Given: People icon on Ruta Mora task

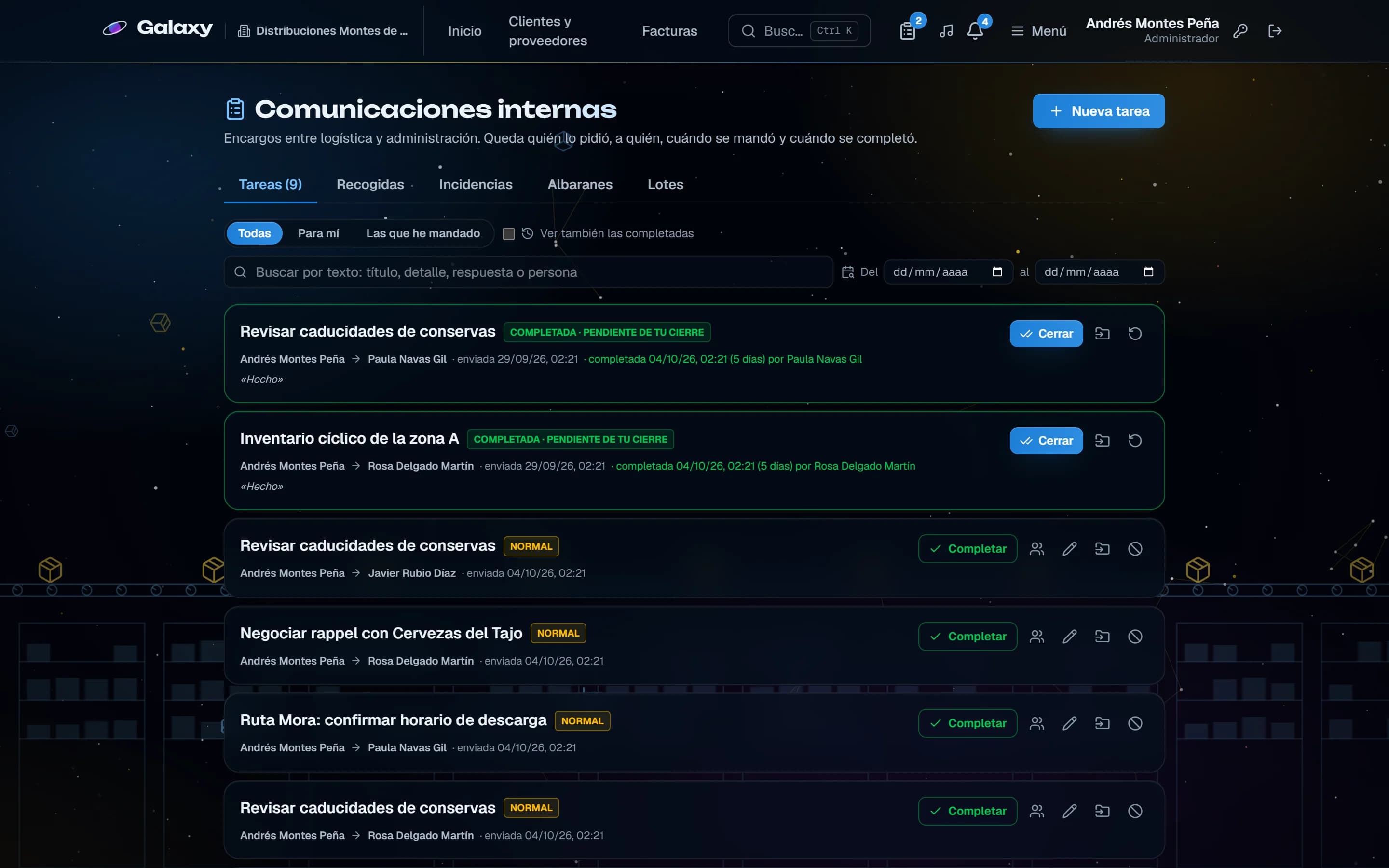Looking at the screenshot, I should point(1036,723).
